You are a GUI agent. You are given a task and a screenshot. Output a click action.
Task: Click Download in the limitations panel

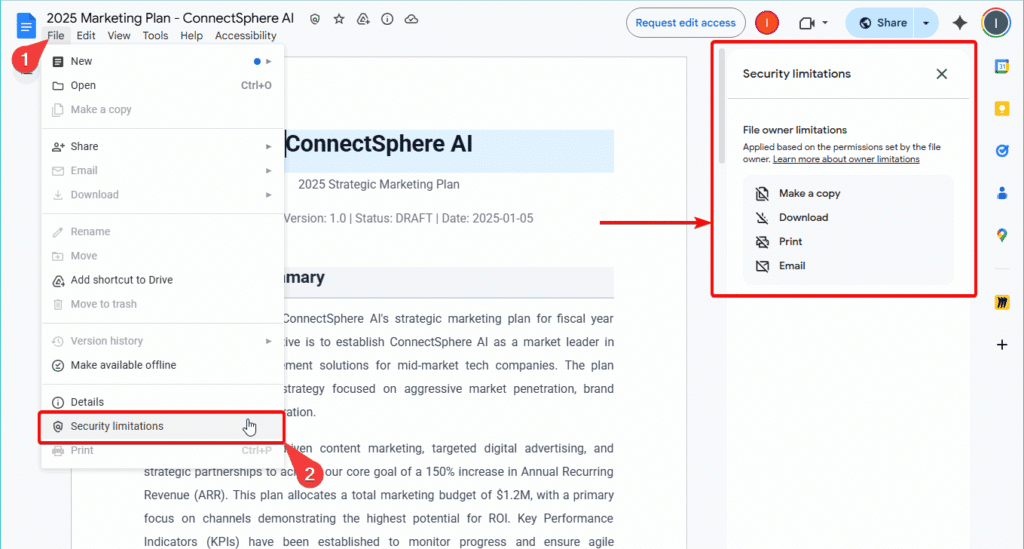click(x=803, y=217)
